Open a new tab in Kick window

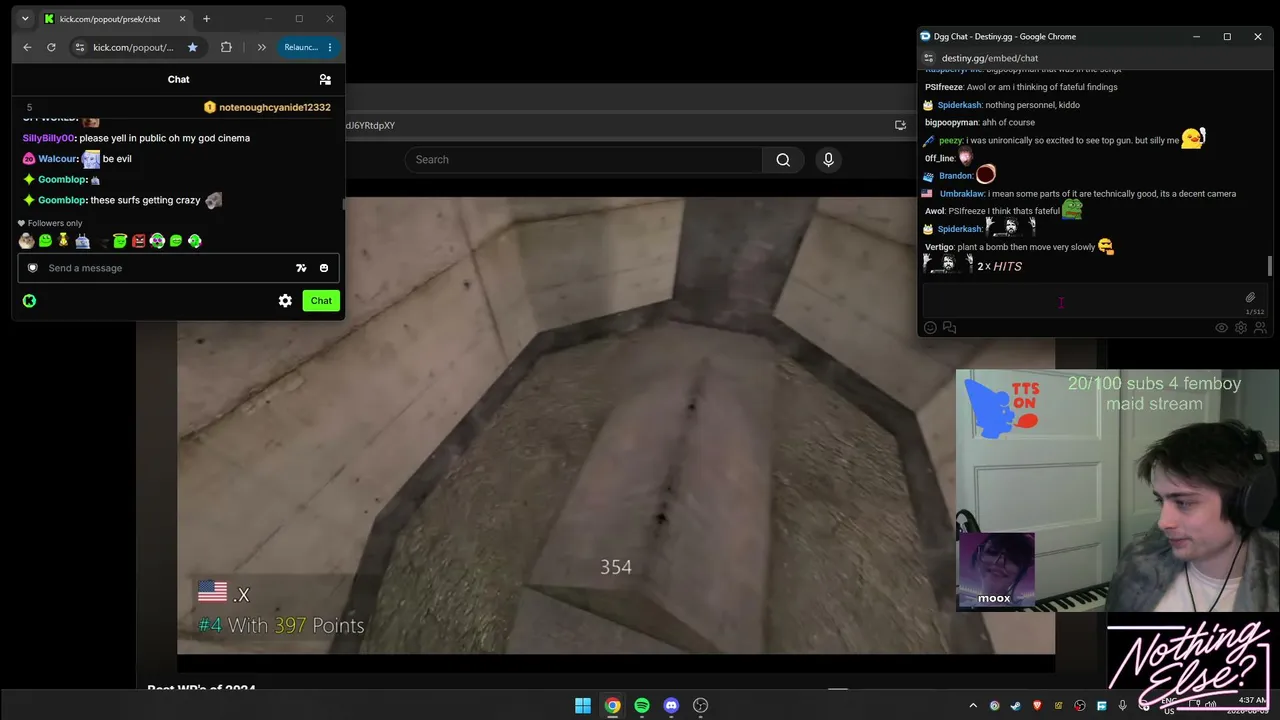click(206, 19)
